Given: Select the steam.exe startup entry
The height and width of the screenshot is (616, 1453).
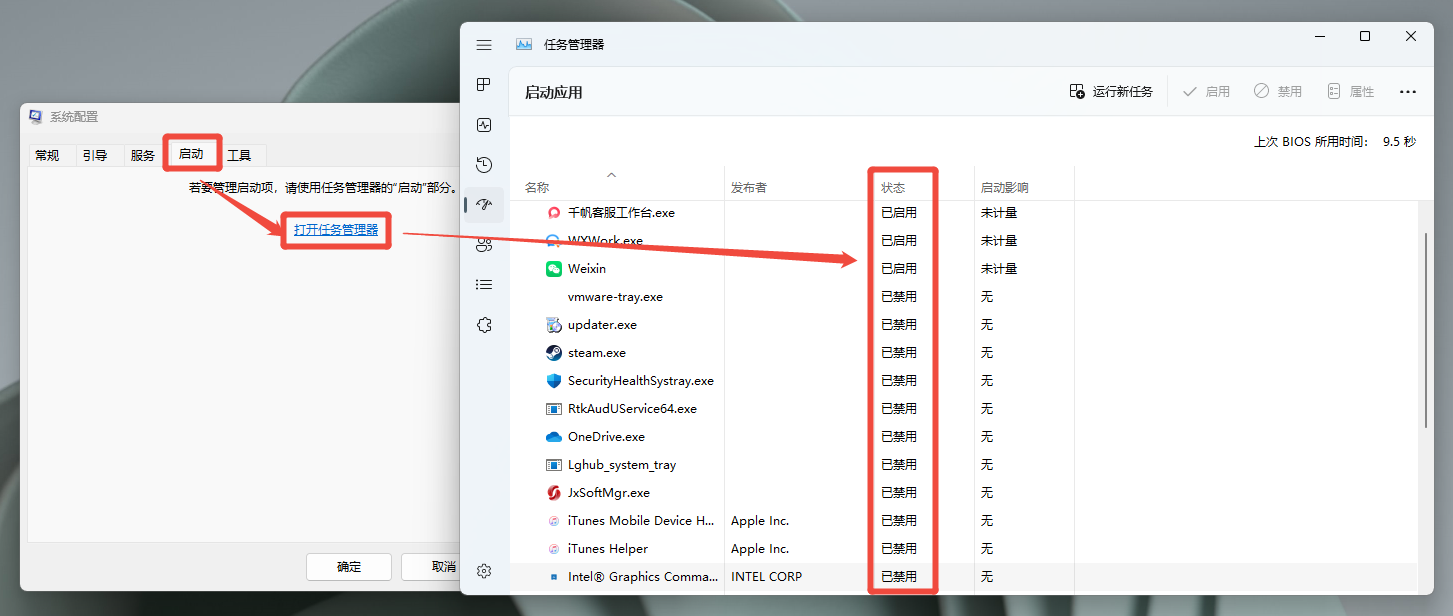Looking at the screenshot, I should [597, 353].
